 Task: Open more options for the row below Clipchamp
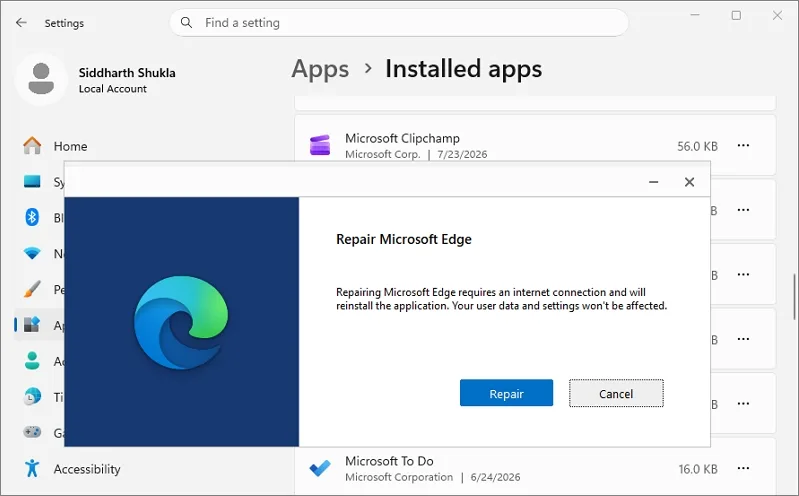pos(743,210)
